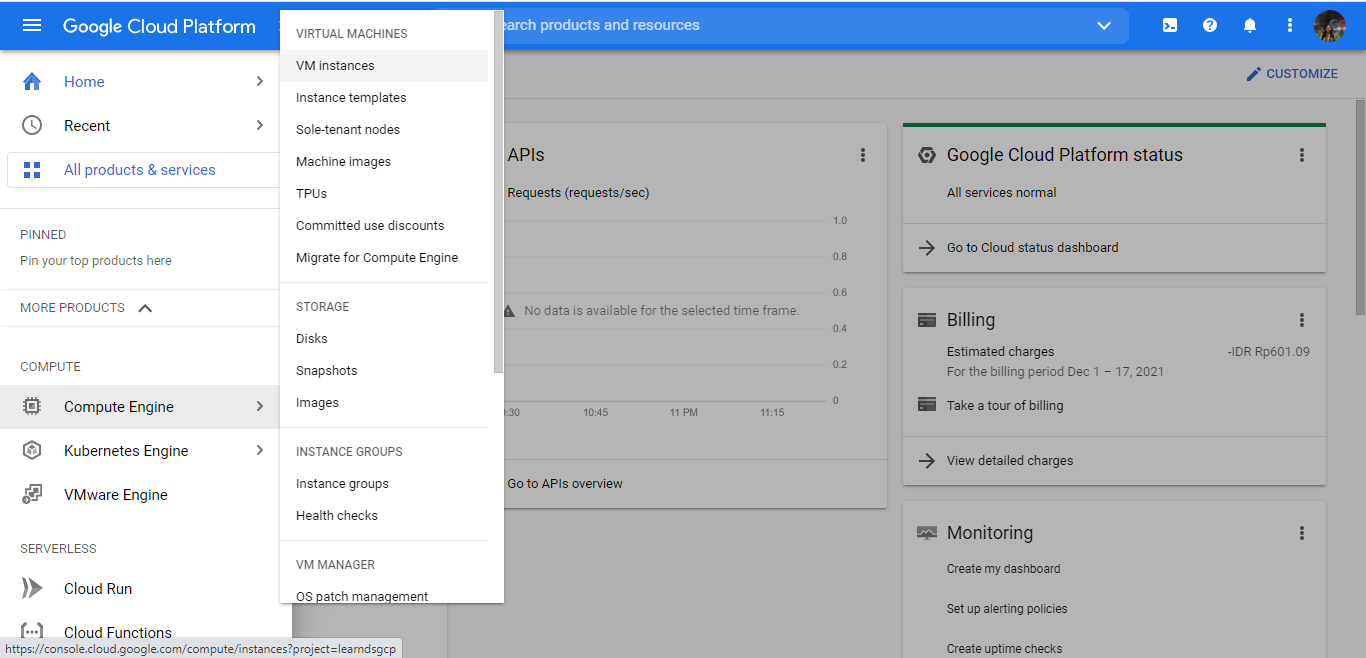Click the All products & services button
This screenshot has height=658, width=1366.
coord(143,170)
